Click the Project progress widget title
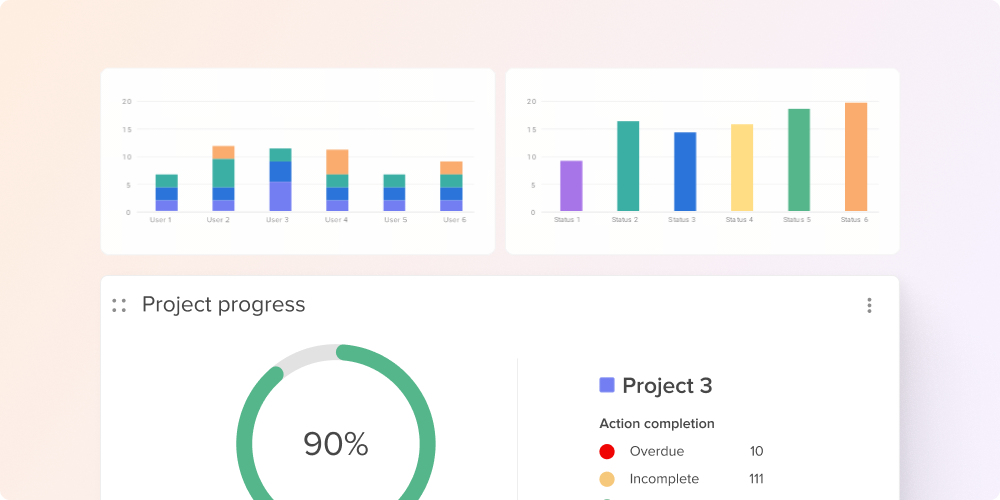1000x500 pixels. (223, 304)
